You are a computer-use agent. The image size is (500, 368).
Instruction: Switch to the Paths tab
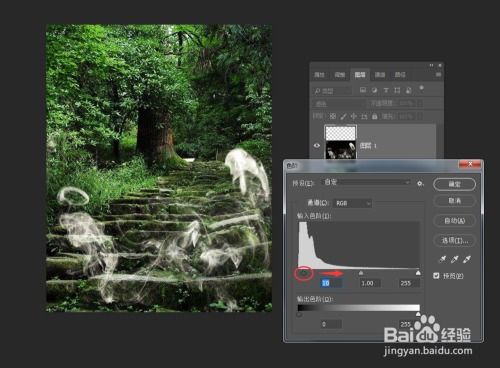pyautogui.click(x=400, y=75)
